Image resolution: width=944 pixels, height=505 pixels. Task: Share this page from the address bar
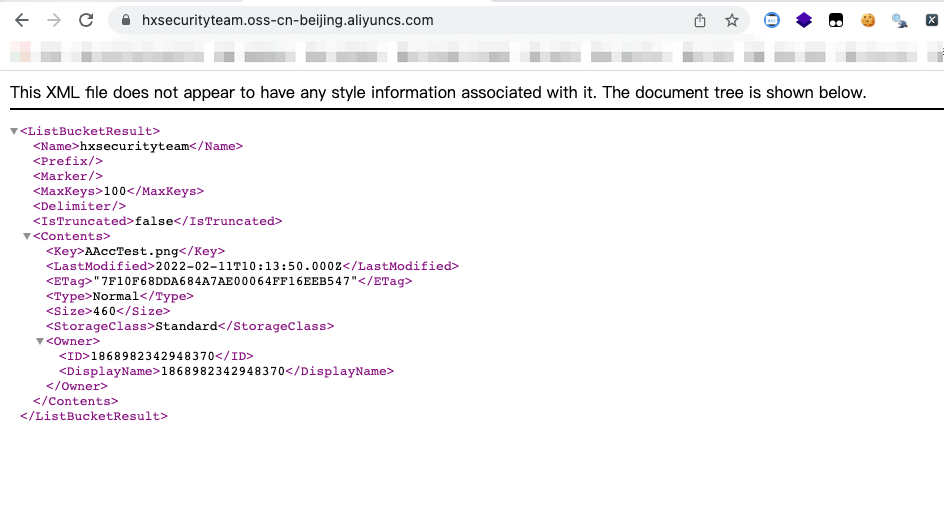(x=700, y=20)
